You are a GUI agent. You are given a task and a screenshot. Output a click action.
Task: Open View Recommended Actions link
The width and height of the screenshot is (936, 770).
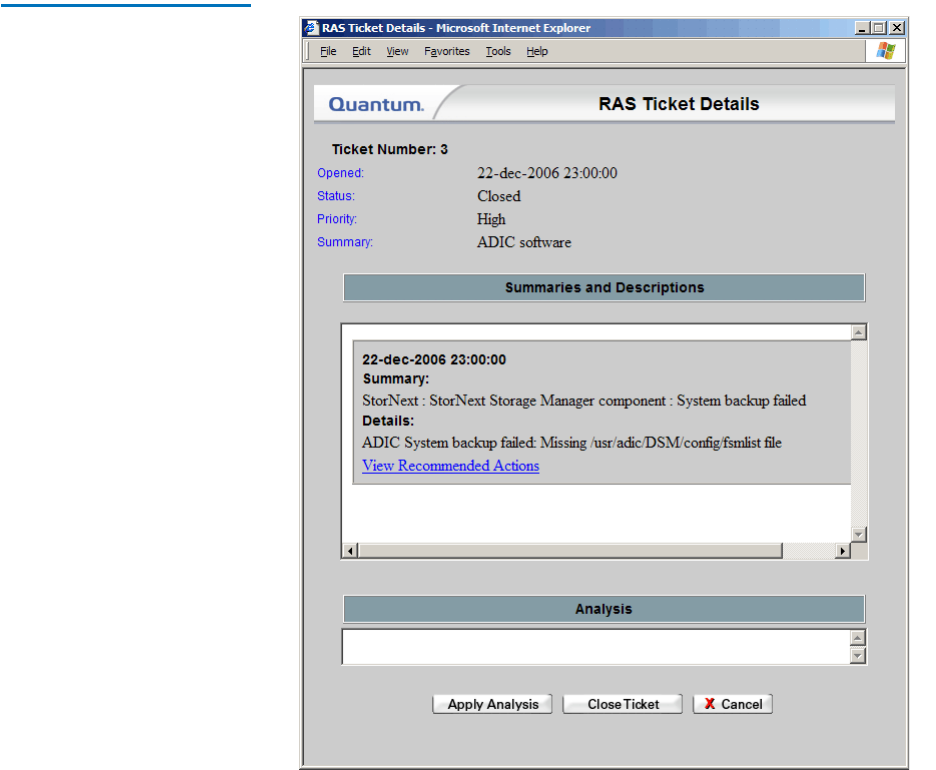click(x=450, y=466)
